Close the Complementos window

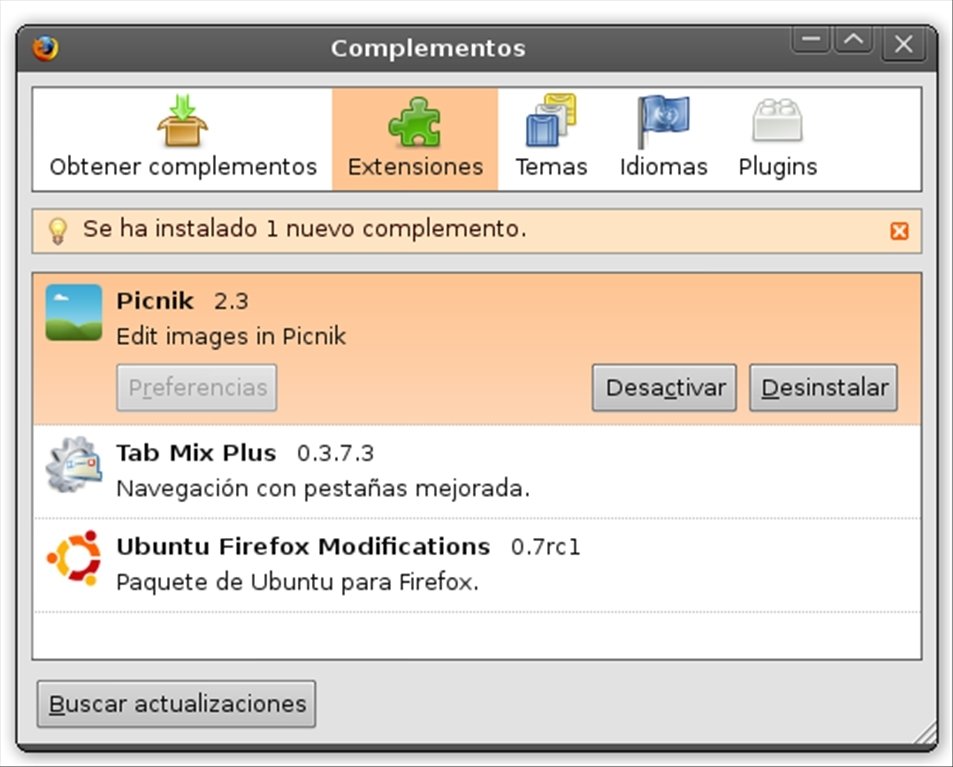pyautogui.click(x=904, y=44)
